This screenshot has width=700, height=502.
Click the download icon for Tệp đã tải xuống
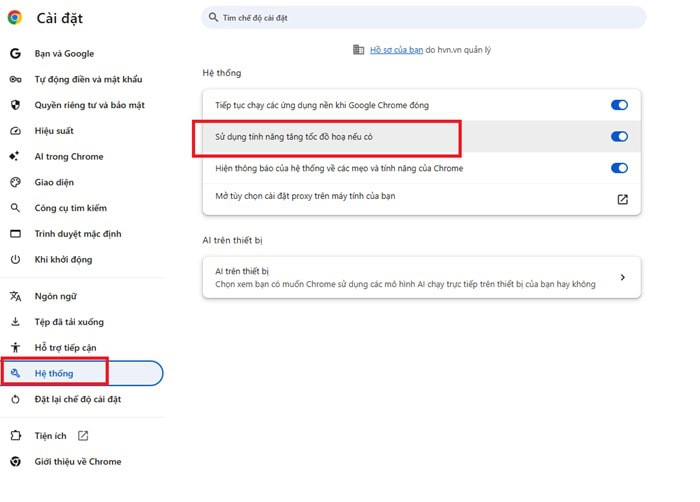pos(15,322)
